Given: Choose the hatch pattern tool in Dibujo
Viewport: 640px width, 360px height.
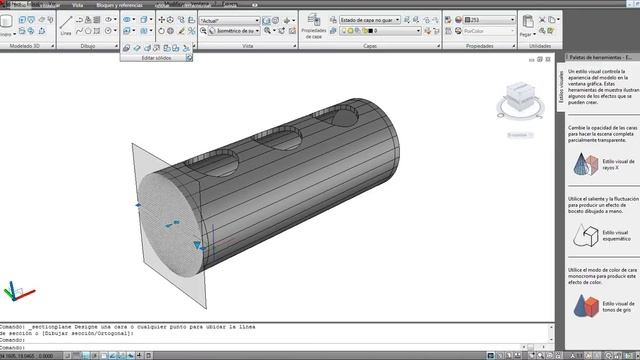Looking at the screenshot, I should [x=97, y=20].
